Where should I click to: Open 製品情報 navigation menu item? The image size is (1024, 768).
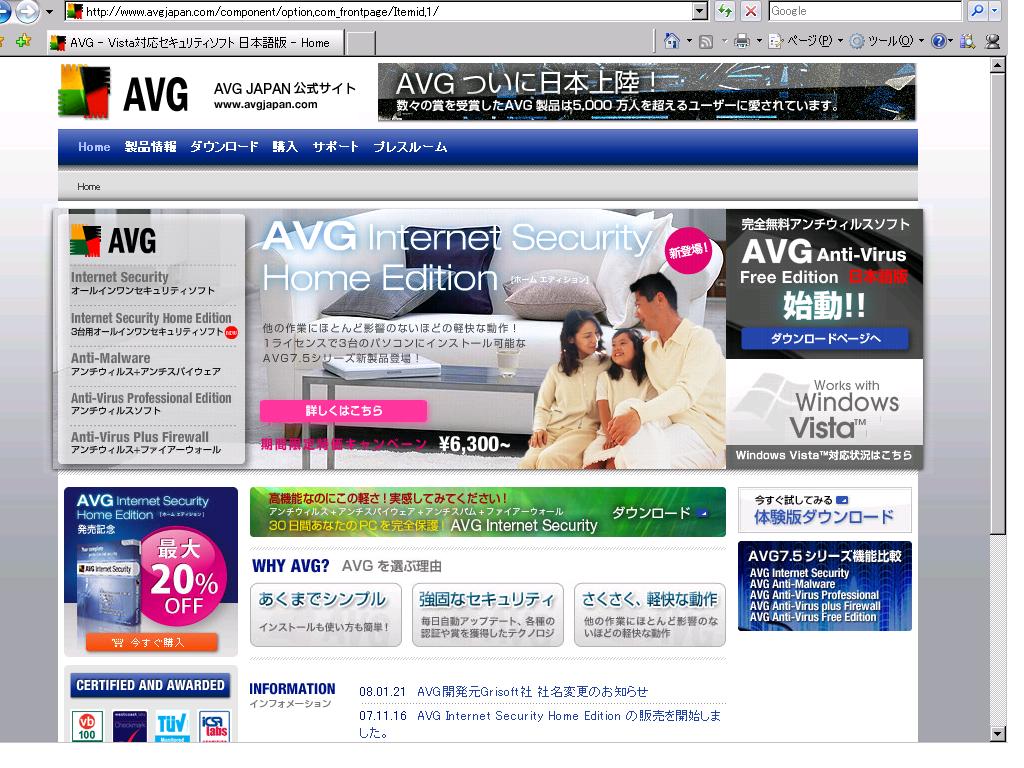click(x=150, y=147)
